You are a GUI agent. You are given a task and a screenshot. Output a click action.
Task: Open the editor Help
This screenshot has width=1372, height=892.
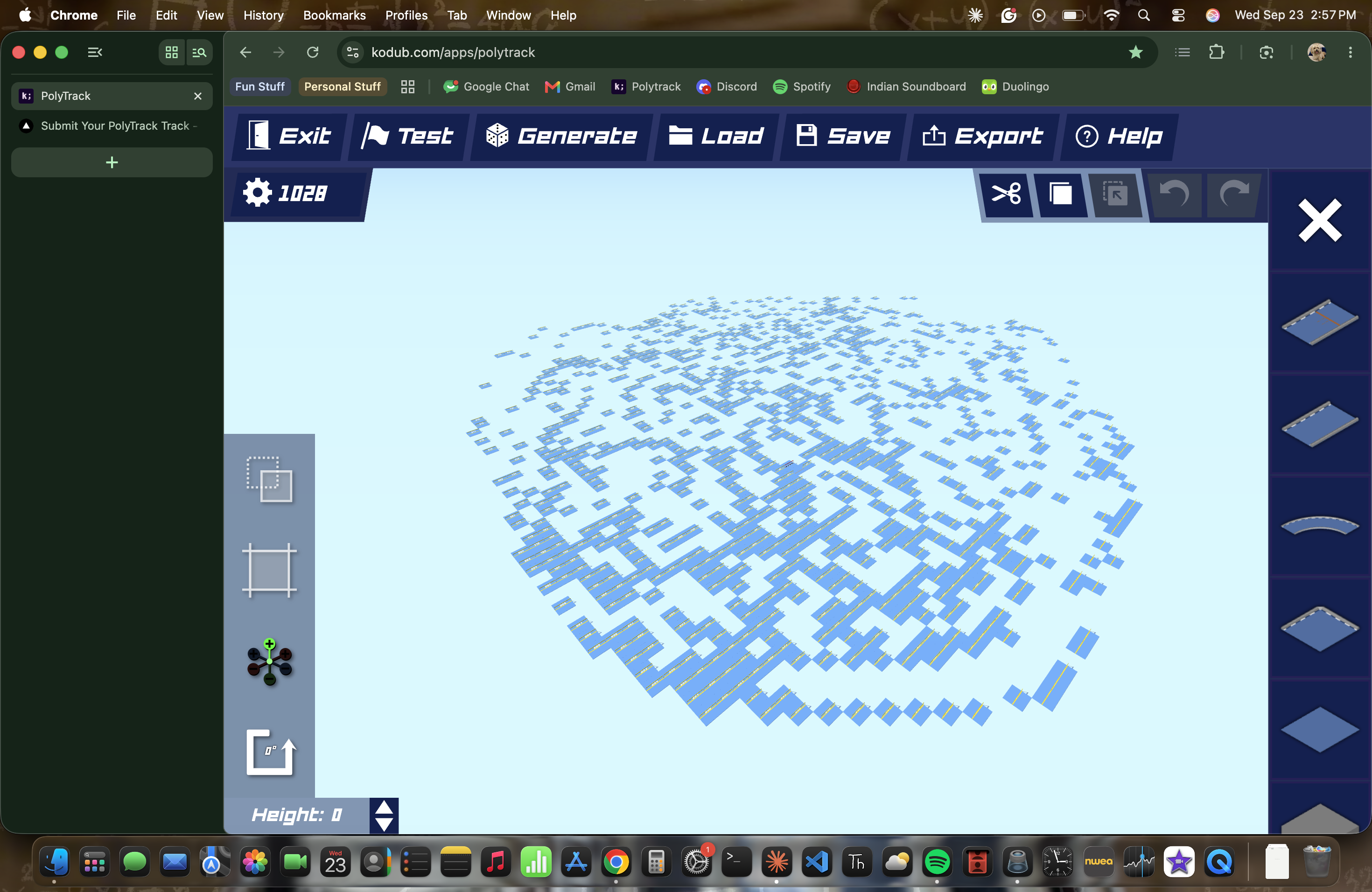[1119, 136]
